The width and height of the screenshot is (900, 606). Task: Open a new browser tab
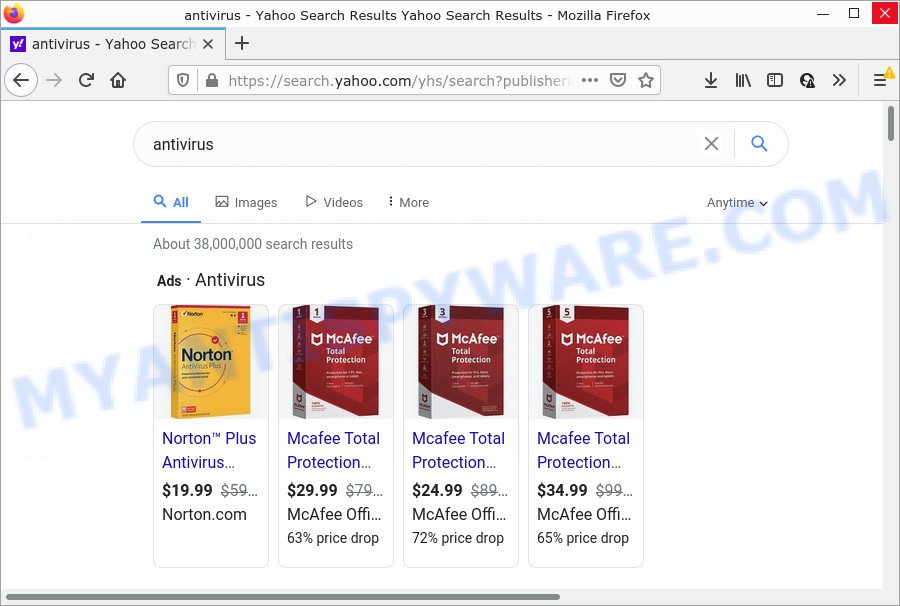242,43
